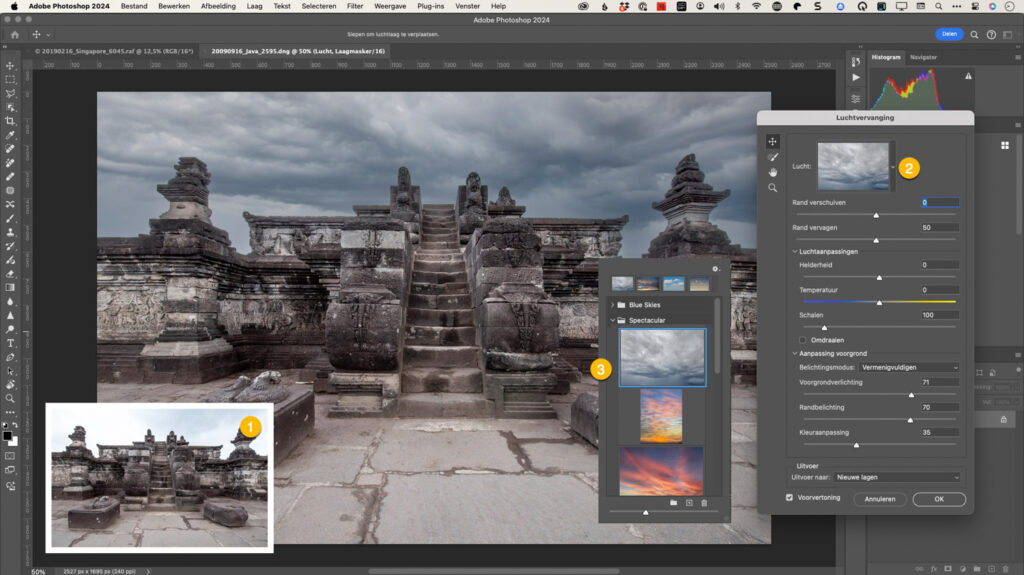This screenshot has width=1024, height=575.
Task: Open the Filter menu
Action: (355, 6)
